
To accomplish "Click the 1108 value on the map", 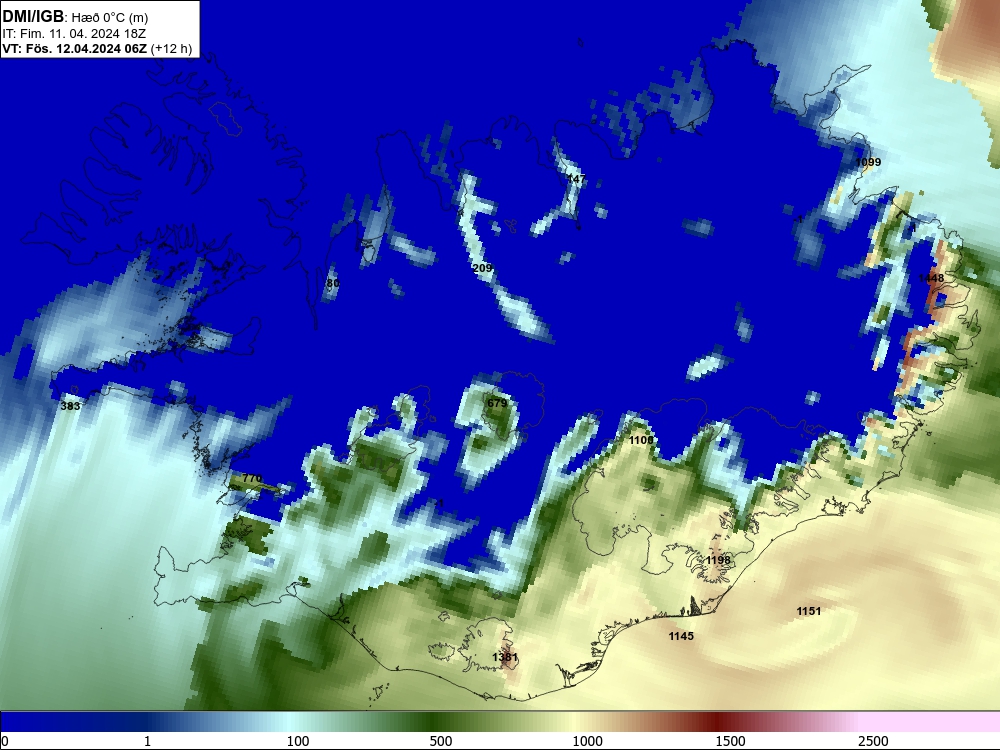I will (641, 440).
